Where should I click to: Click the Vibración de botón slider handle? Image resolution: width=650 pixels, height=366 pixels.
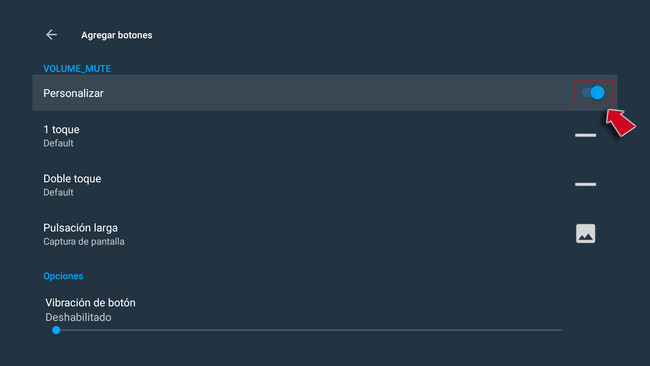coord(56,330)
